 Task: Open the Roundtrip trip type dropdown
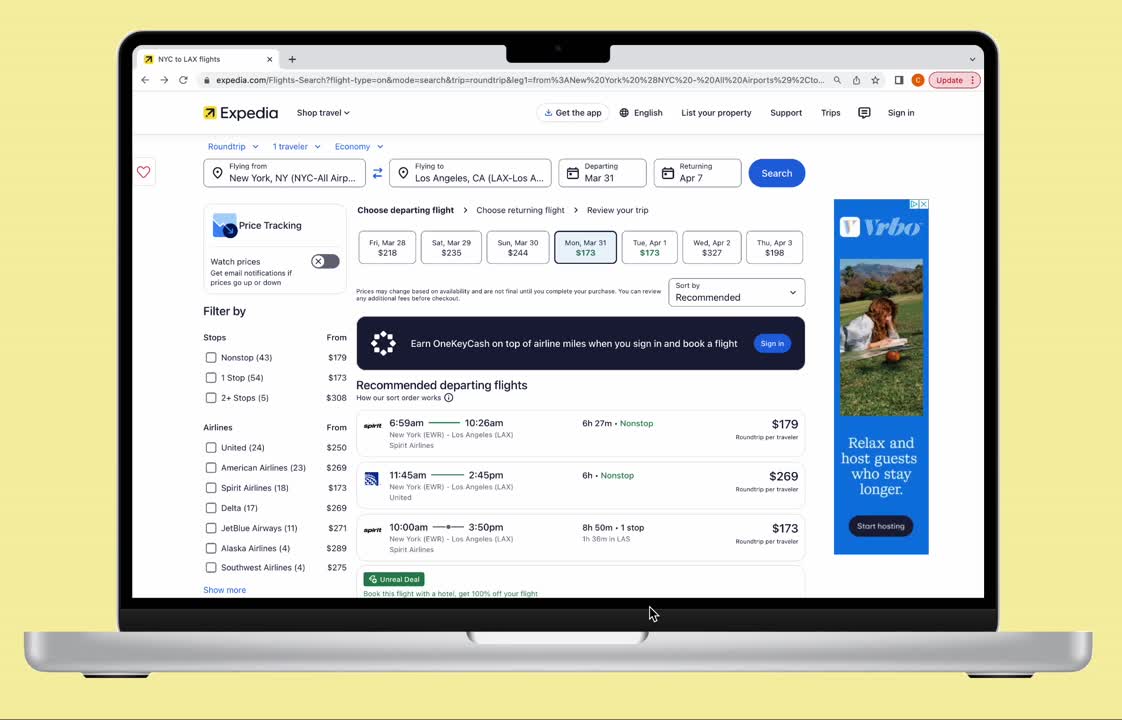click(x=233, y=147)
